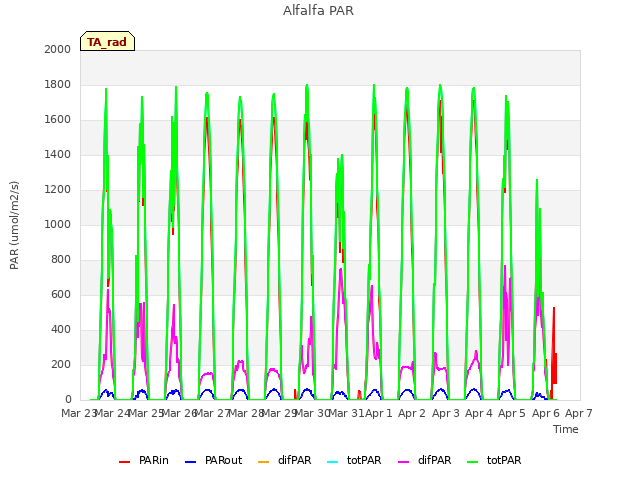Click the Mar 23 x-axis date label
This screenshot has width=640, height=480.
point(79,413)
